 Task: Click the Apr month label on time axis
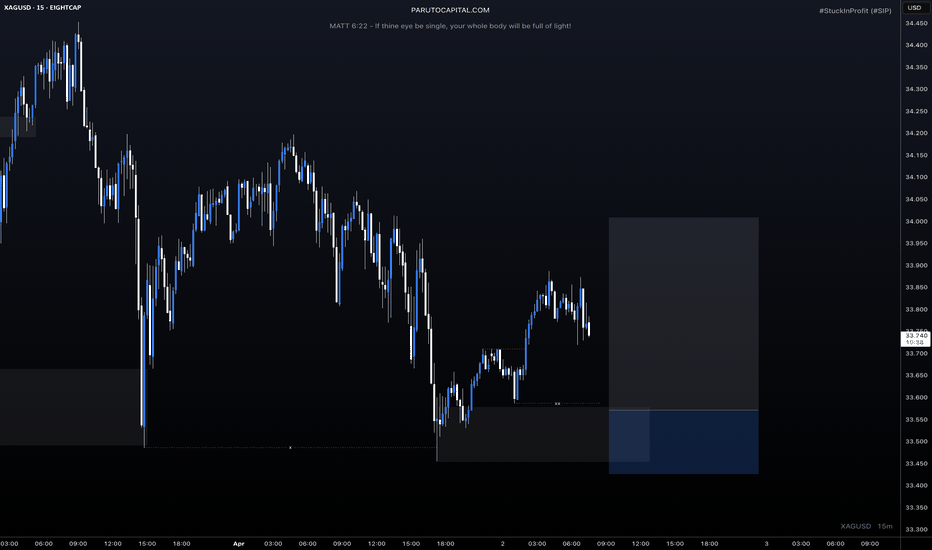click(x=238, y=543)
